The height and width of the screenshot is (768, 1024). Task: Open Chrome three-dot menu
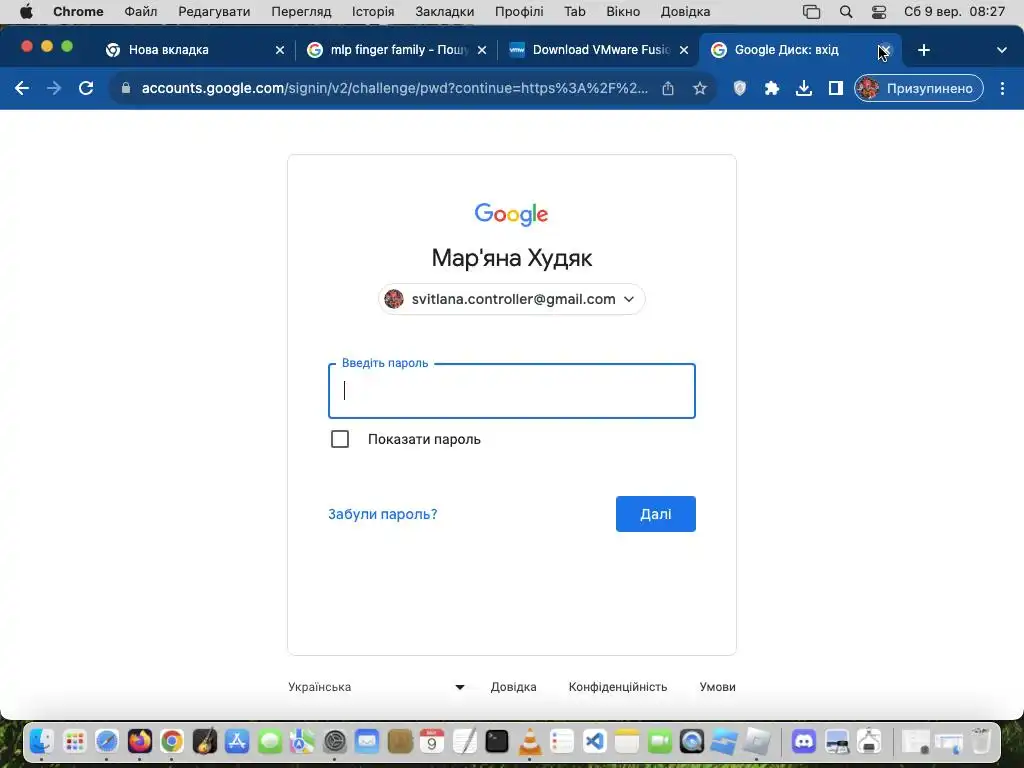(x=1002, y=88)
